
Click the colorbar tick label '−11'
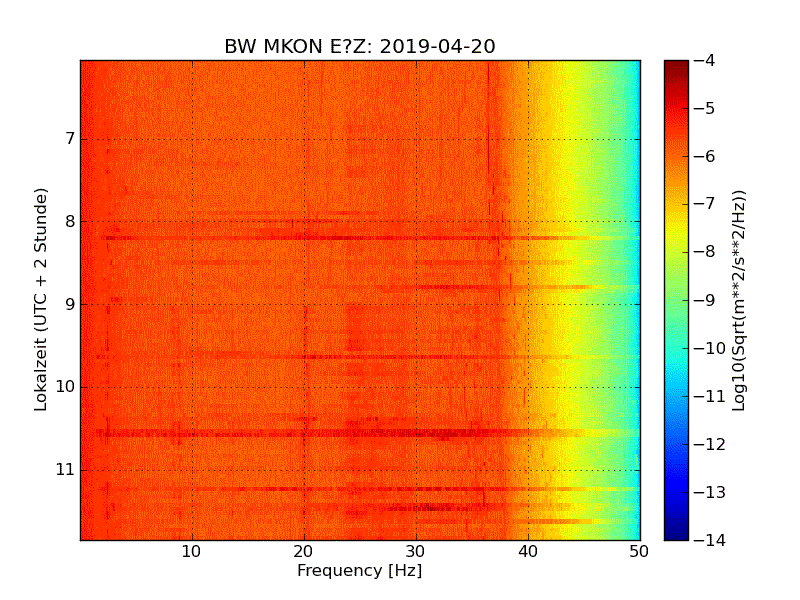click(x=710, y=396)
